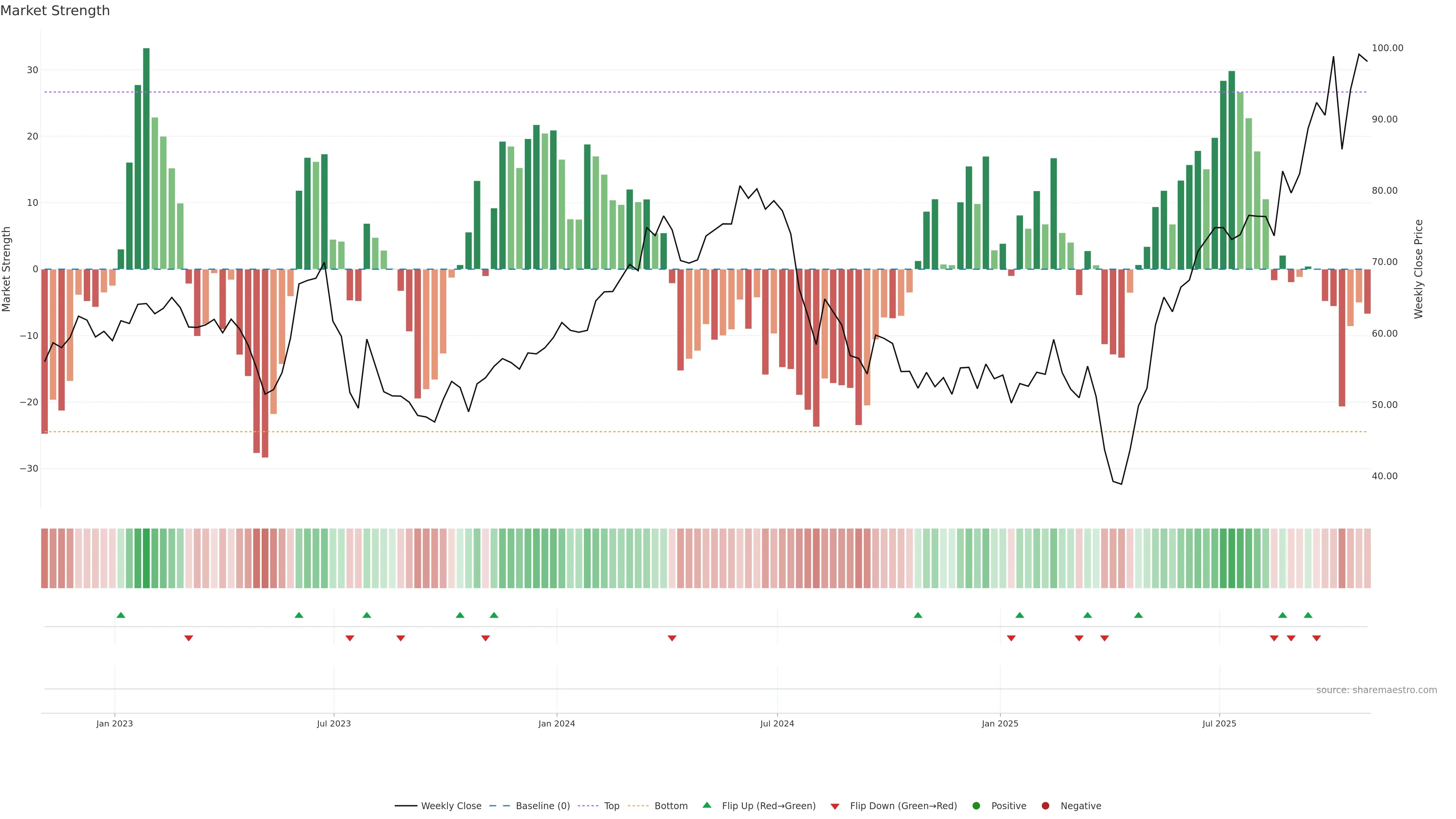Viewport: 1456px width, 819px height.
Task: Click the green Positive legend circle
Action: 976,806
